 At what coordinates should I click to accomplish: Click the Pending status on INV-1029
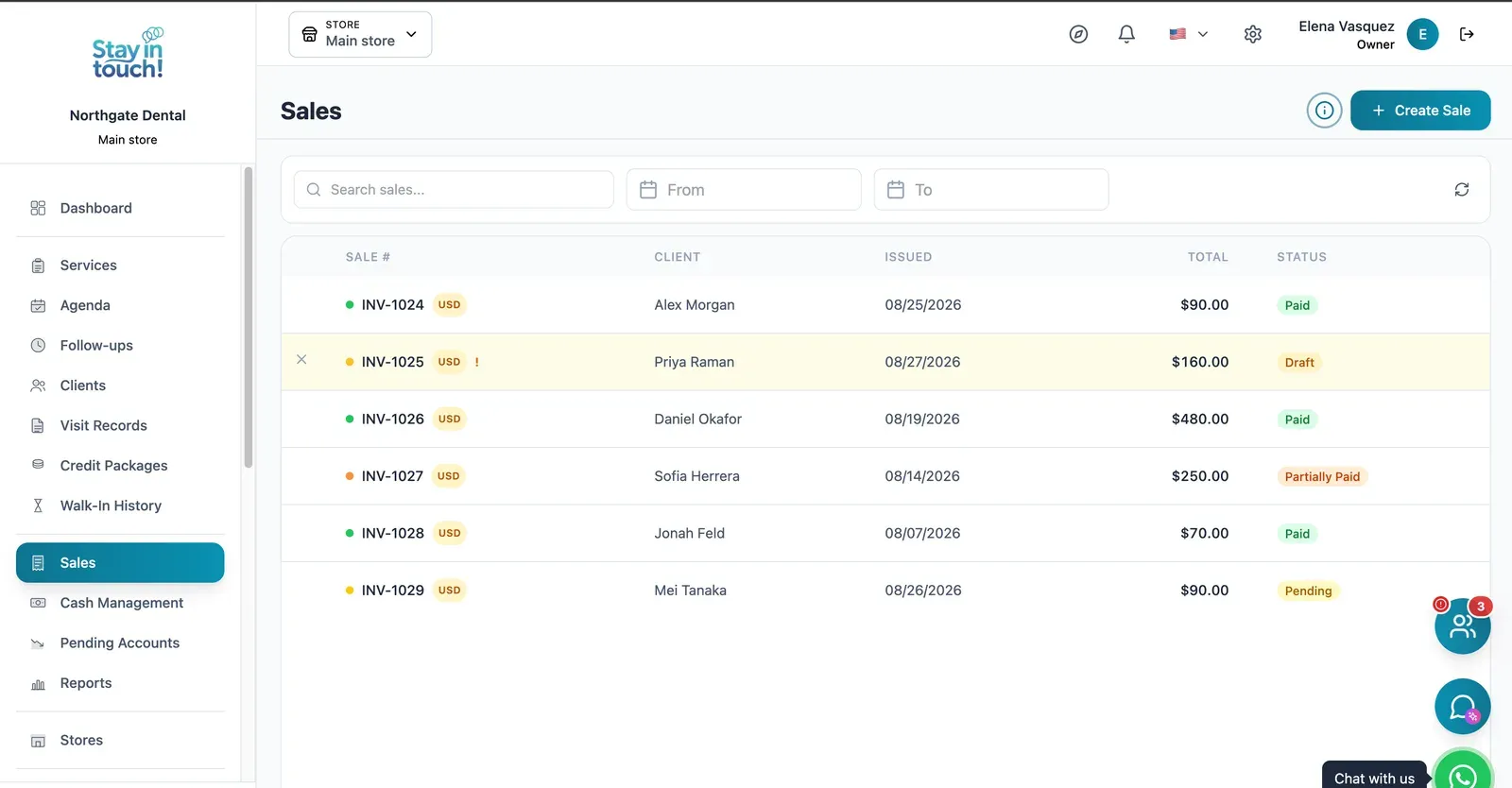click(x=1308, y=591)
